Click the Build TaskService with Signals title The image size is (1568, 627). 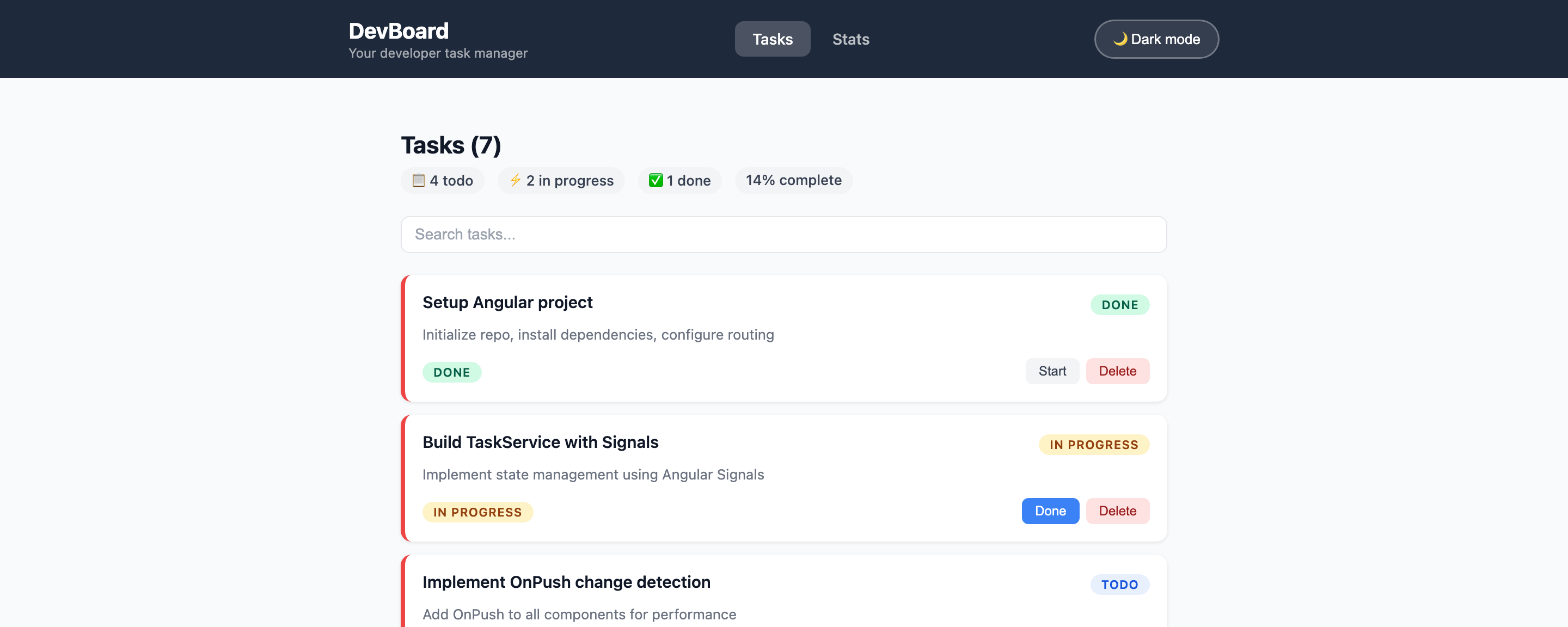pyautogui.click(x=540, y=442)
